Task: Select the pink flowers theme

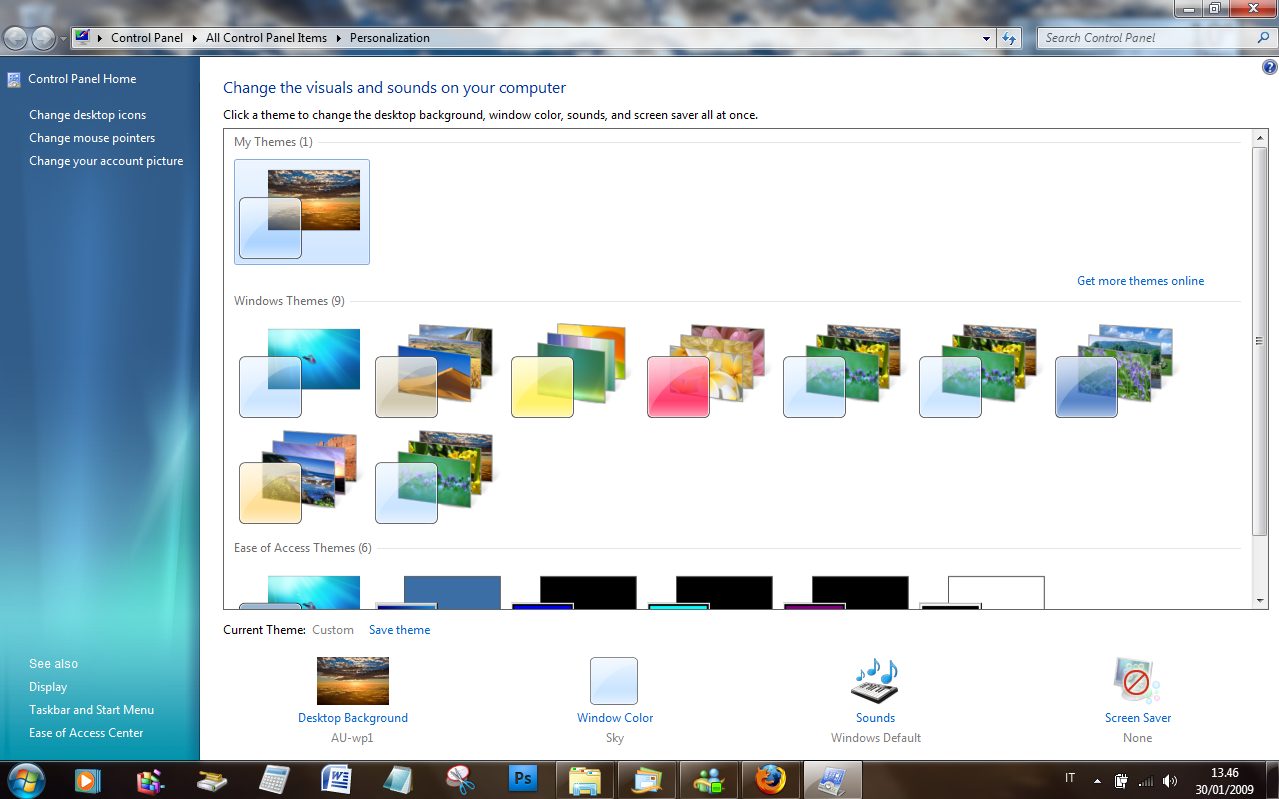Action: click(708, 371)
